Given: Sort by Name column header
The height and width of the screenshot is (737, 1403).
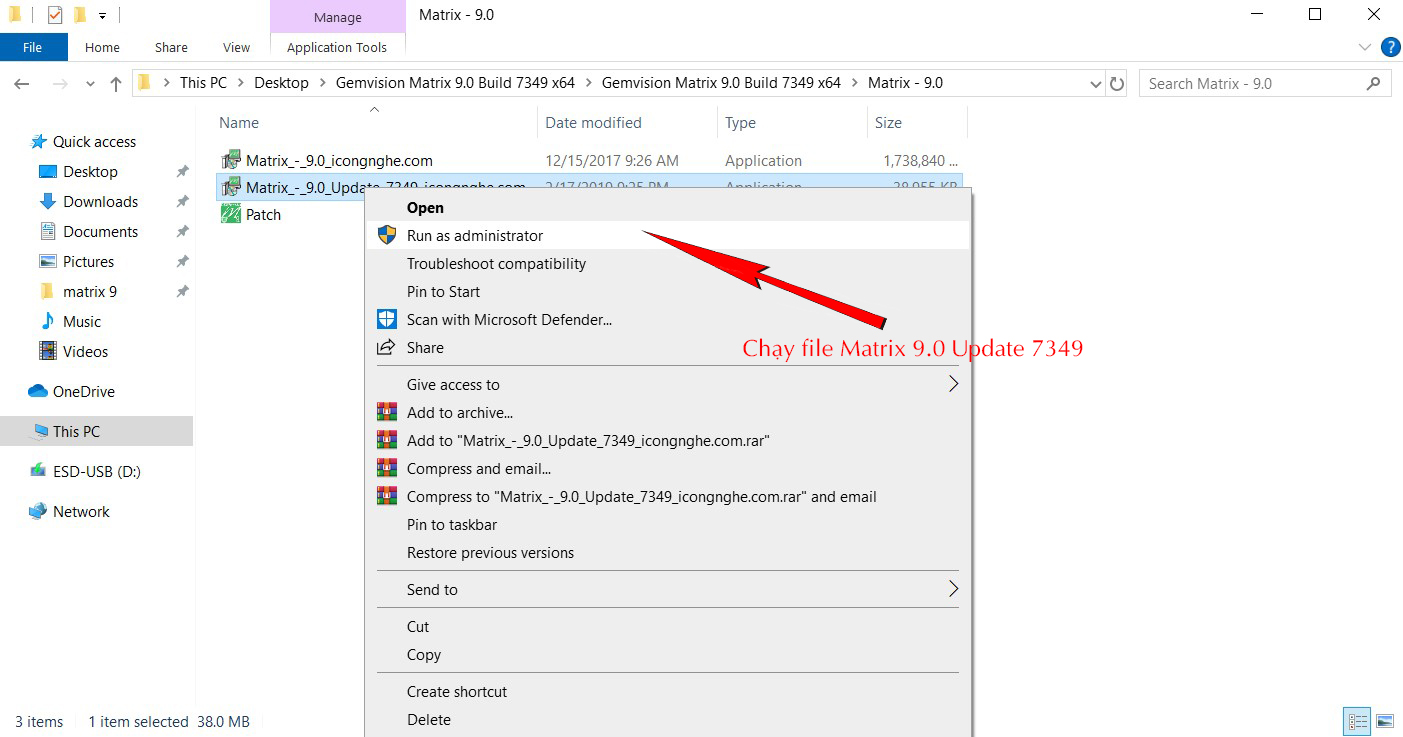Looking at the screenshot, I should pos(375,123).
